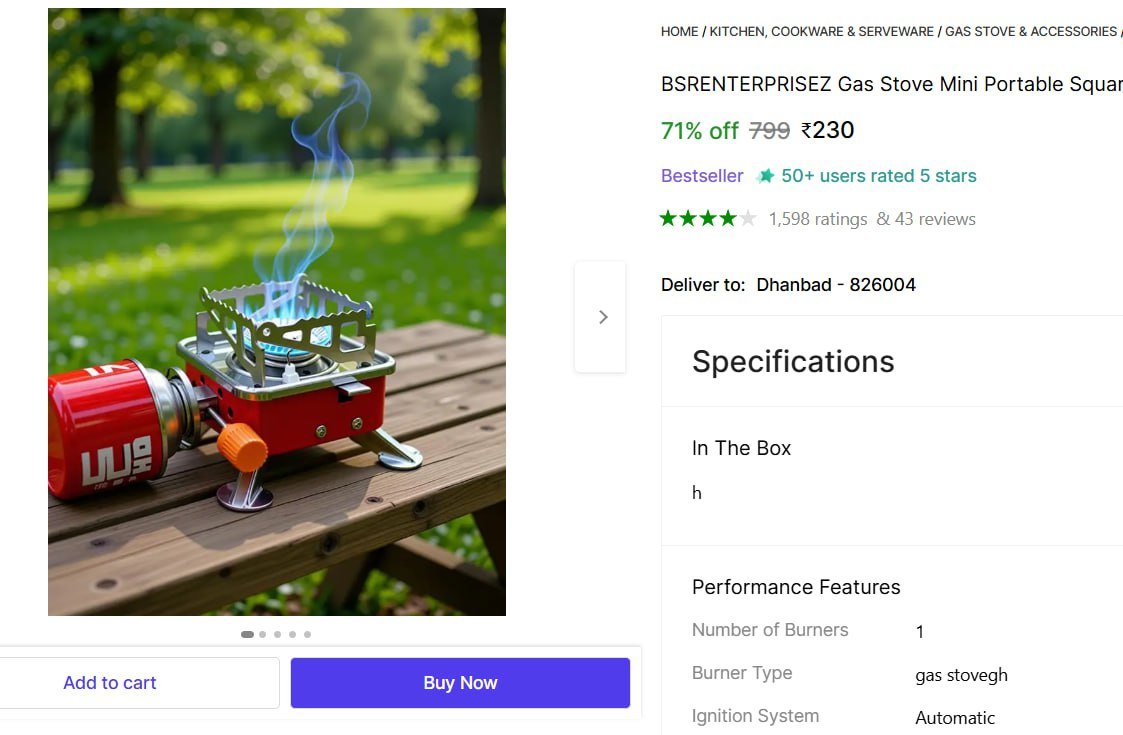Click the teal badge star icon near Bestseller
This screenshot has width=1123, height=735.
(x=766, y=175)
